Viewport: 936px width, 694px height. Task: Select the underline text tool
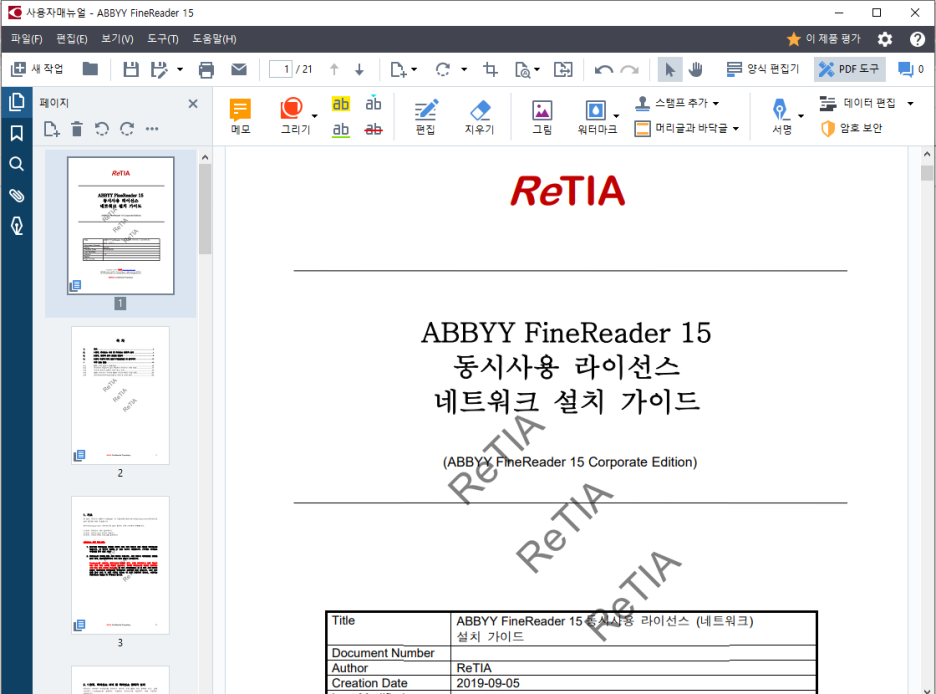click(x=341, y=129)
